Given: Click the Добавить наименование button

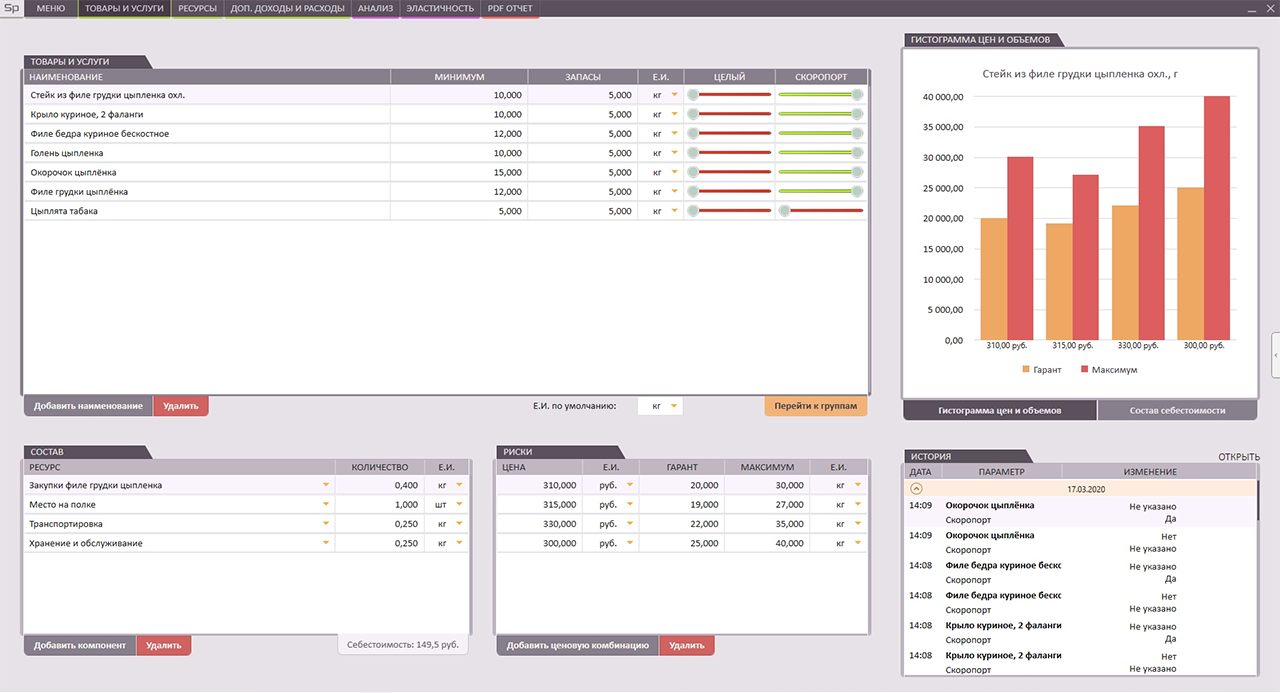Looking at the screenshot, I should pyautogui.click(x=88, y=407).
